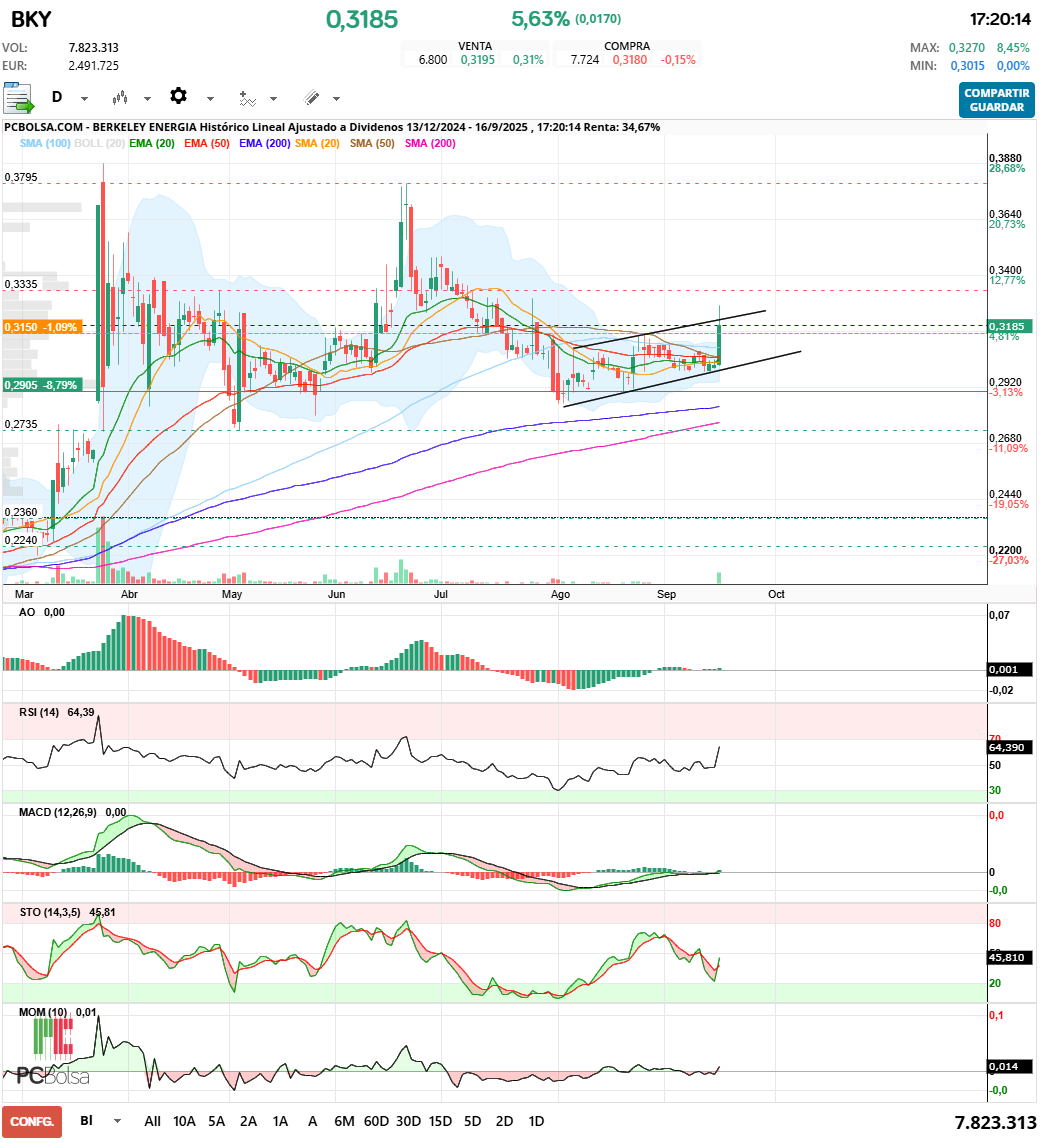Select the 5D time range
This screenshot has width=1050, height=1143.
472,1121
